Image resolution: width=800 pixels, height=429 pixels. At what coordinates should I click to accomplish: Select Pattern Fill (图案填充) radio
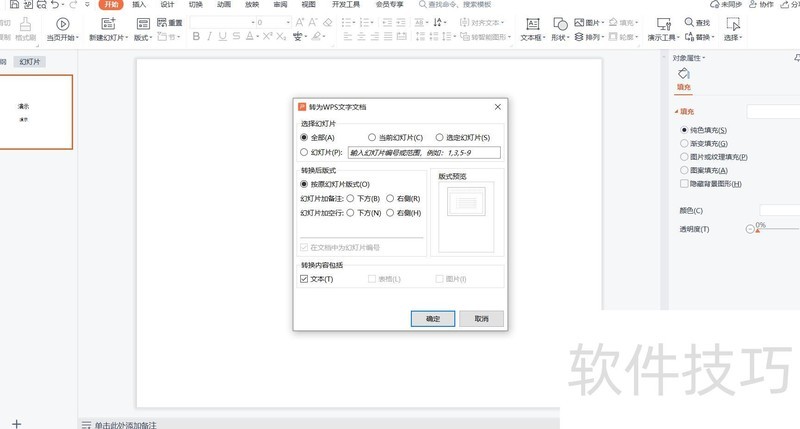pos(684,170)
